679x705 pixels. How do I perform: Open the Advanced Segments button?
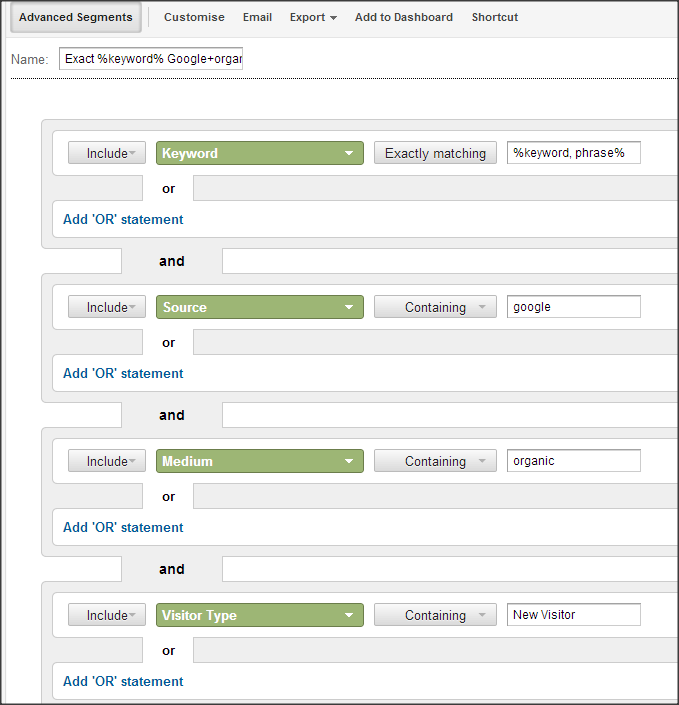[x=76, y=18]
